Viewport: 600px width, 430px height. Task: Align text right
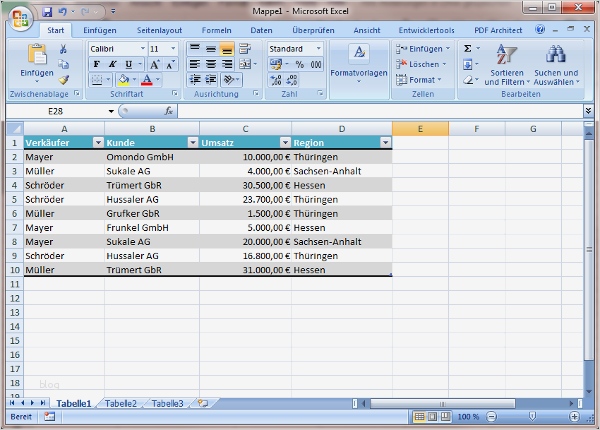pyautogui.click(x=227, y=64)
